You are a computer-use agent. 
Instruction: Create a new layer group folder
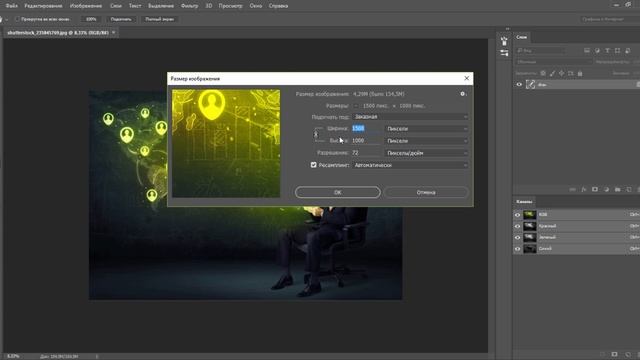(618, 189)
